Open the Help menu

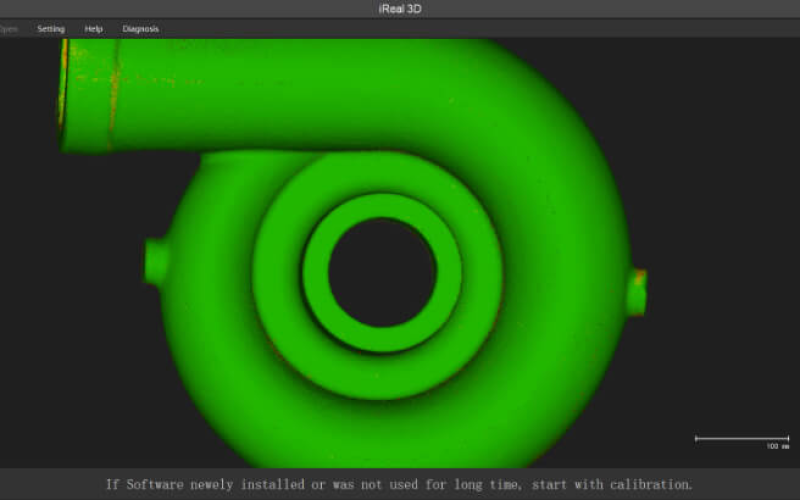[94, 29]
